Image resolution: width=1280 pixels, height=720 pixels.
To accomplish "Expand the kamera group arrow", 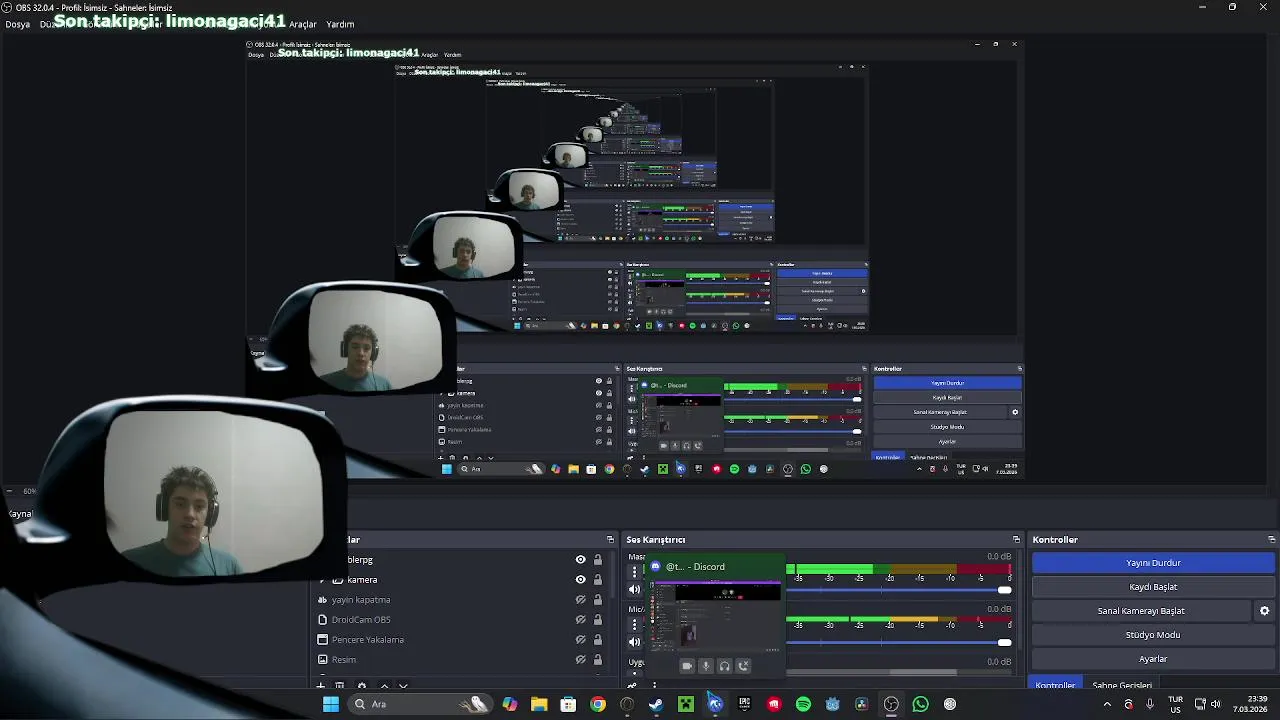I will pyautogui.click(x=322, y=580).
